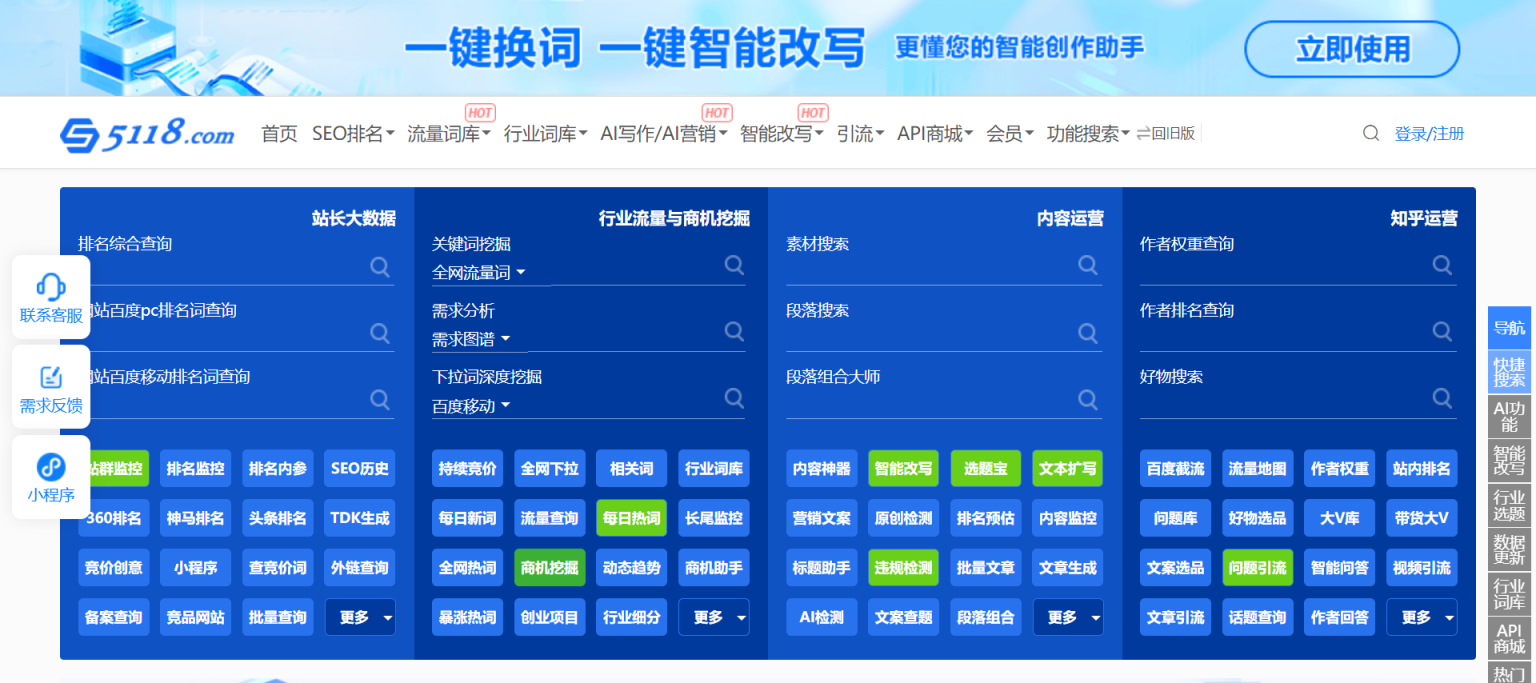Select the 每日热词 green button
1536x683 pixels.
631,518
